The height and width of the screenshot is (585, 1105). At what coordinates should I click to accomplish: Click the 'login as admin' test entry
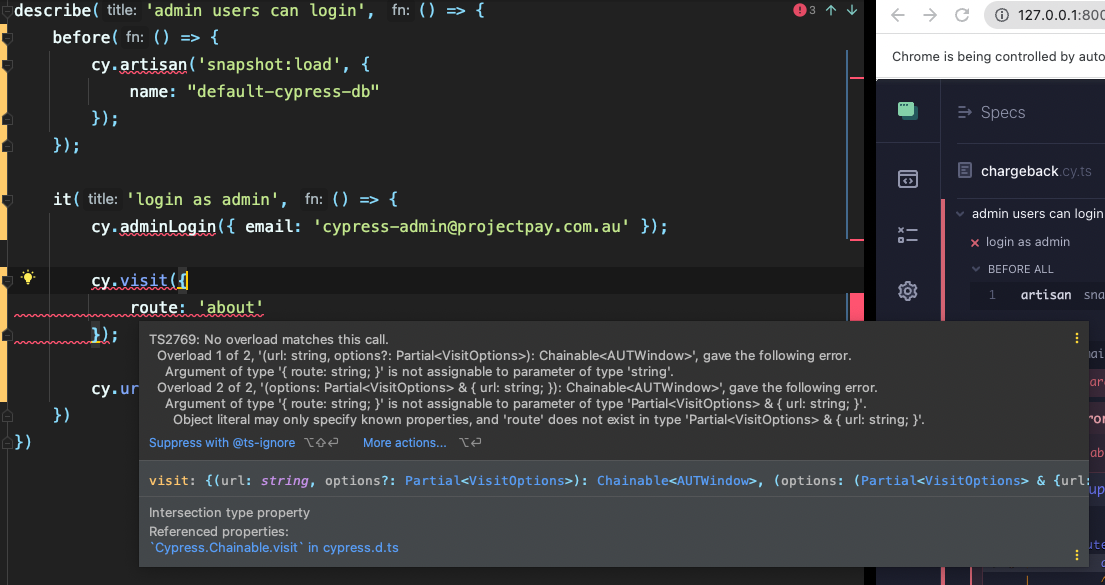pos(1027,242)
